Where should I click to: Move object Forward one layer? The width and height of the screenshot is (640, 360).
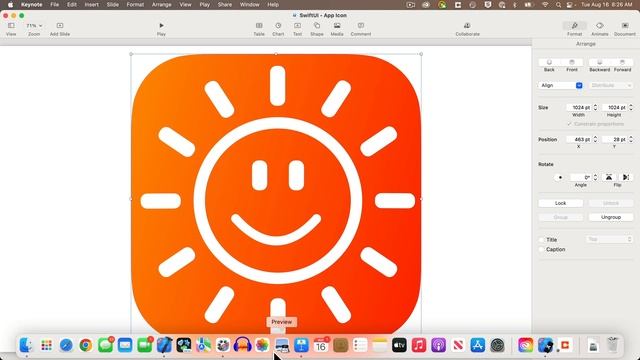tap(622, 62)
